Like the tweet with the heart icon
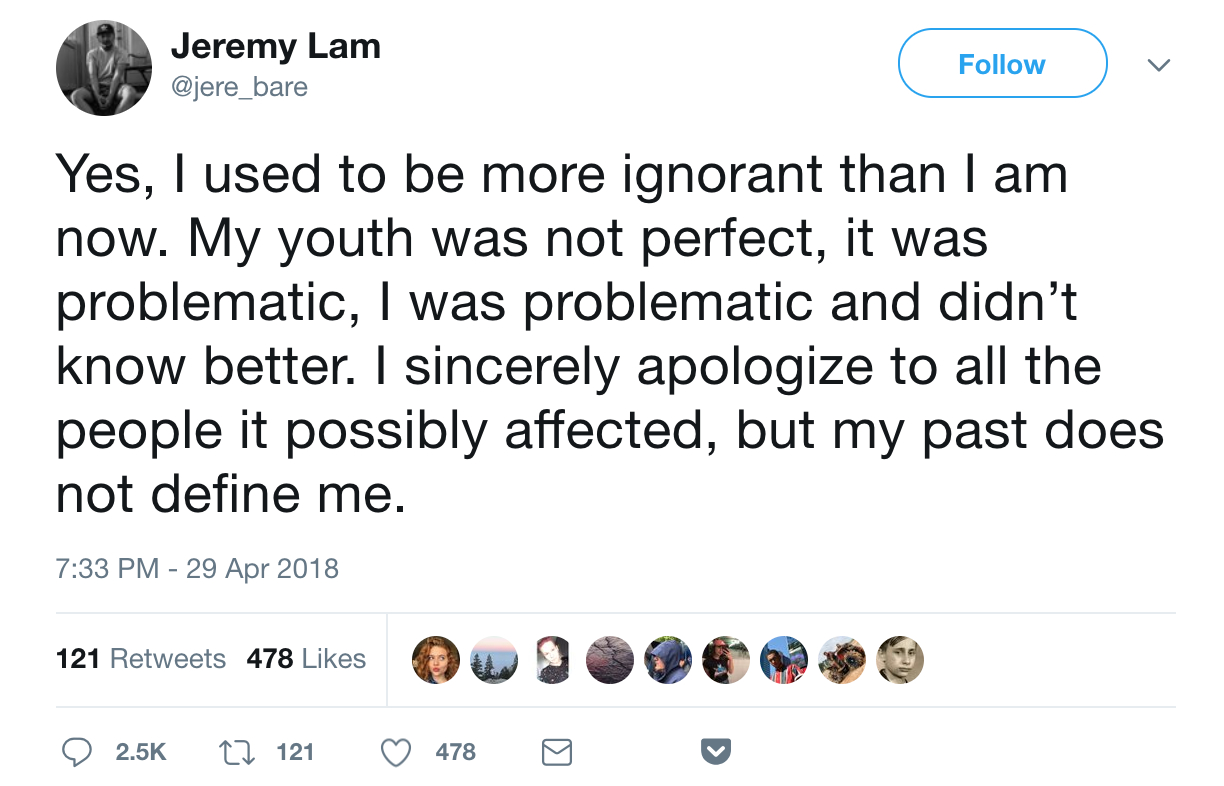Image resolution: width=1224 pixels, height=786 pixels. (x=396, y=752)
